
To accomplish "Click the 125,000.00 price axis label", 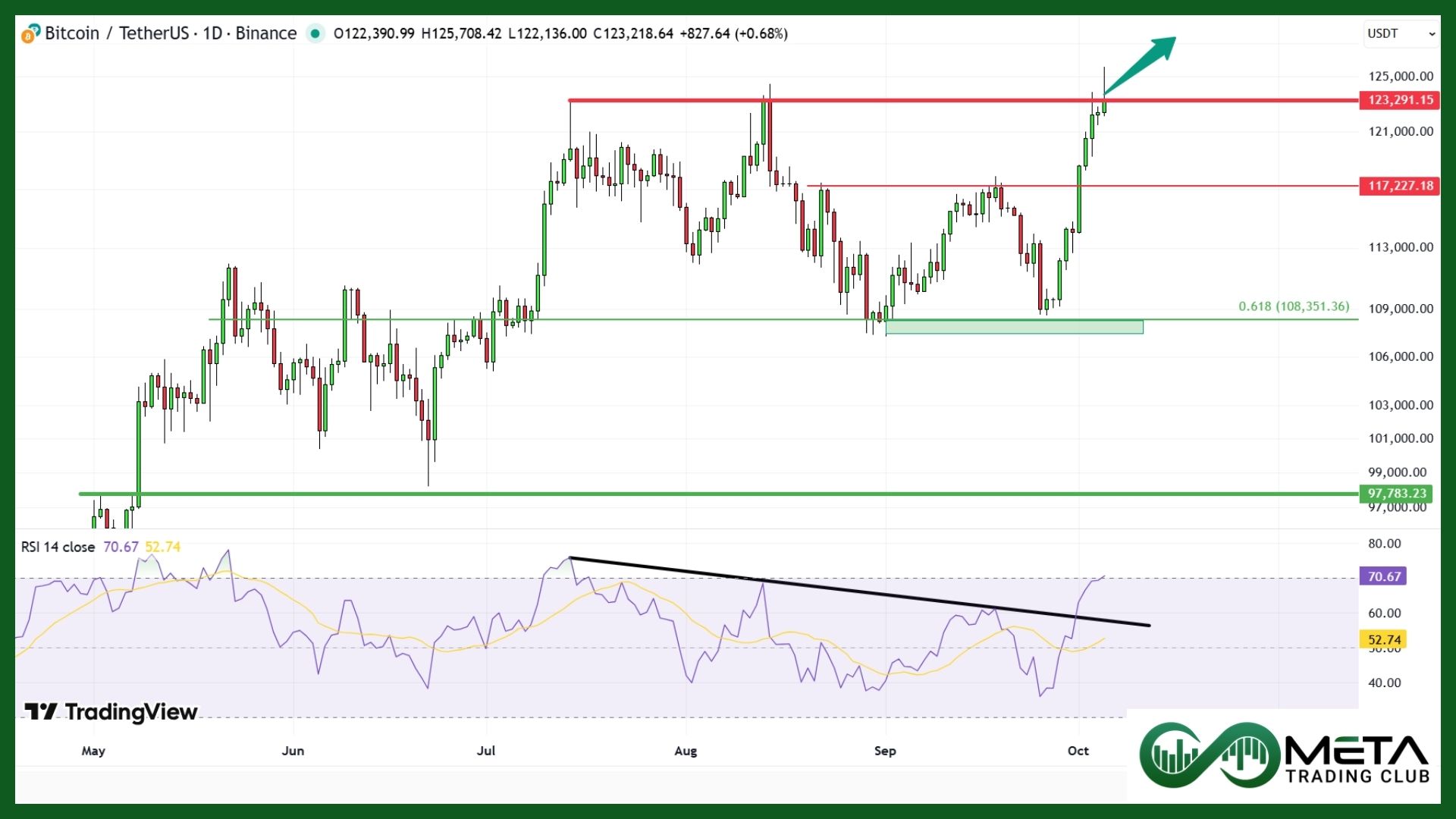I will click(x=1400, y=76).
